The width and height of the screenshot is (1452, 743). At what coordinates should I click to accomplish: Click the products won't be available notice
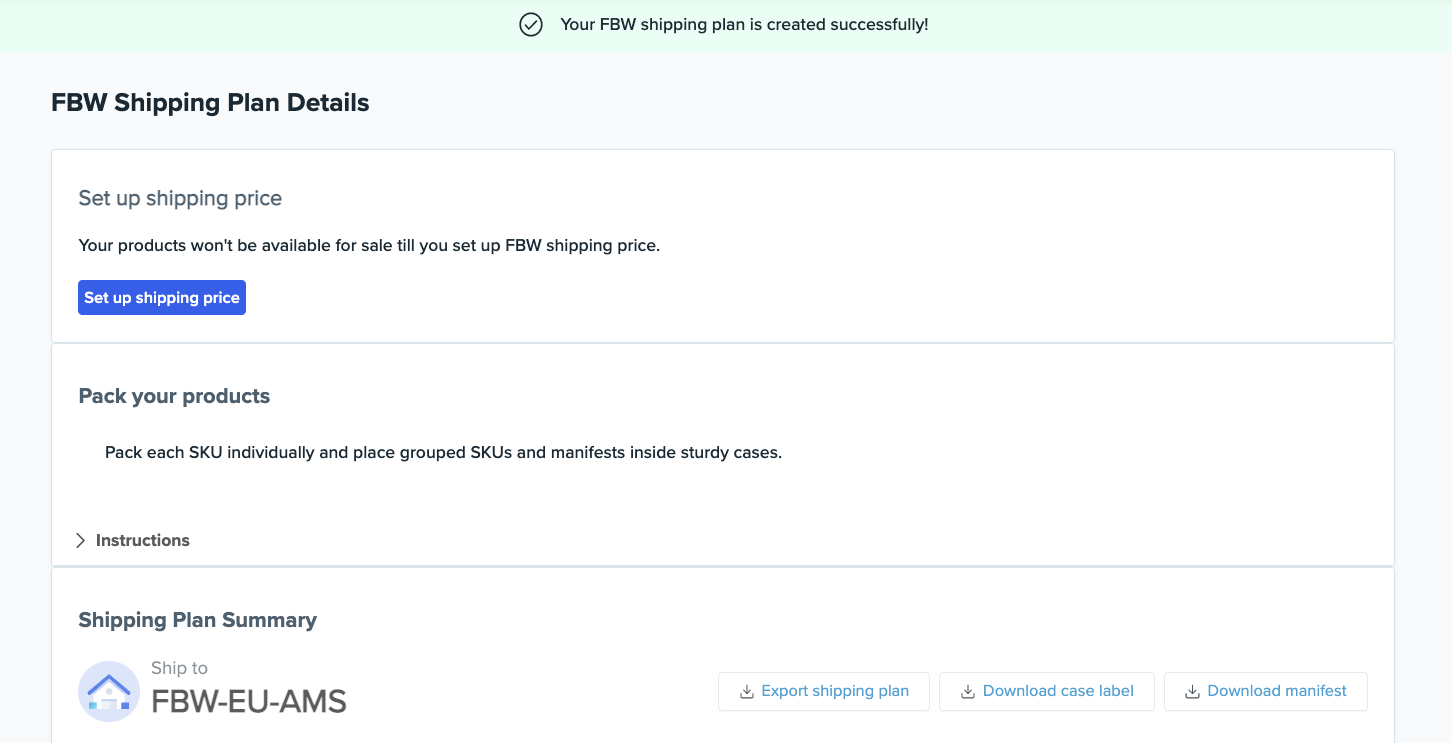(369, 245)
